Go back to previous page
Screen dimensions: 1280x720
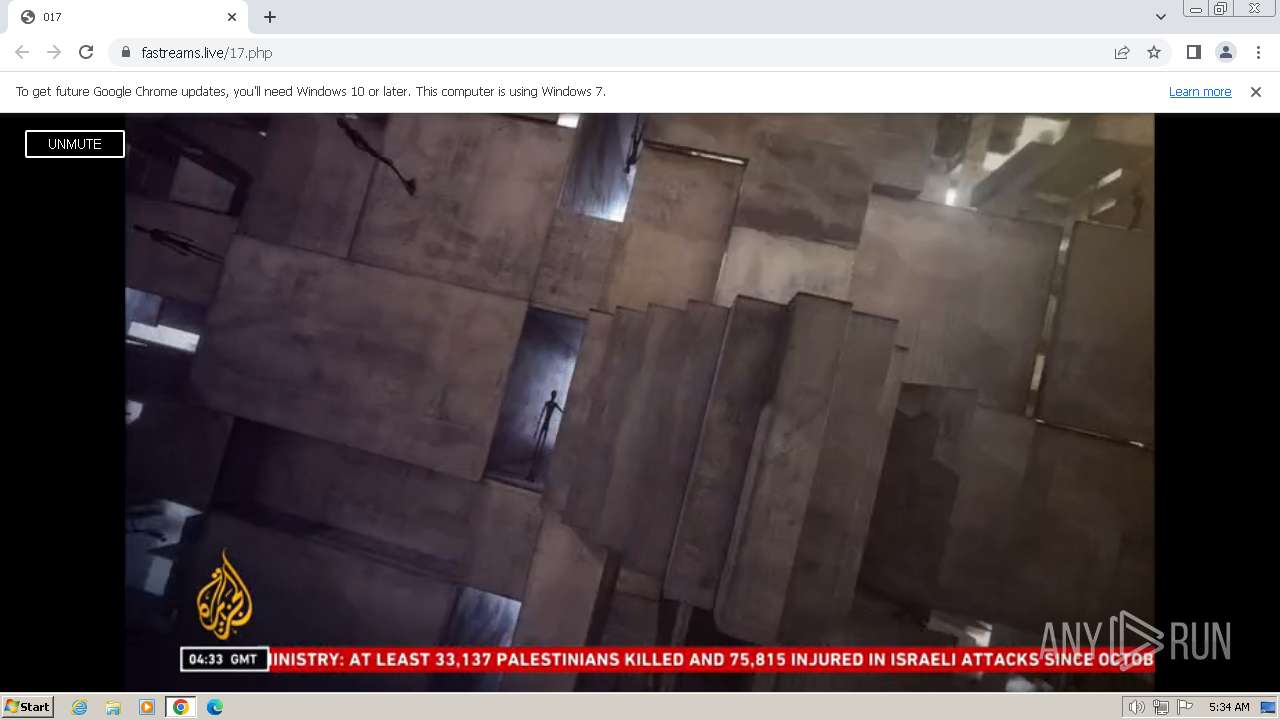pos(22,52)
